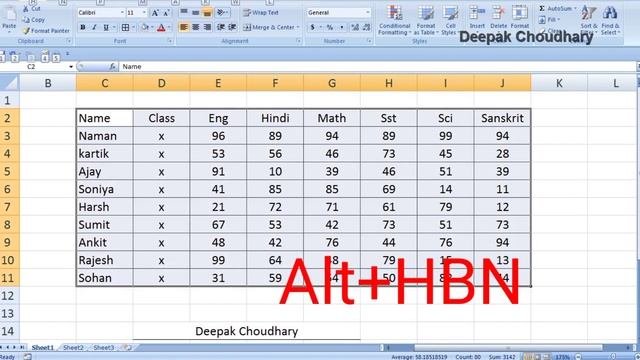Click the Increase Decimal icon
Screen dimensions: 640x360
355,27
